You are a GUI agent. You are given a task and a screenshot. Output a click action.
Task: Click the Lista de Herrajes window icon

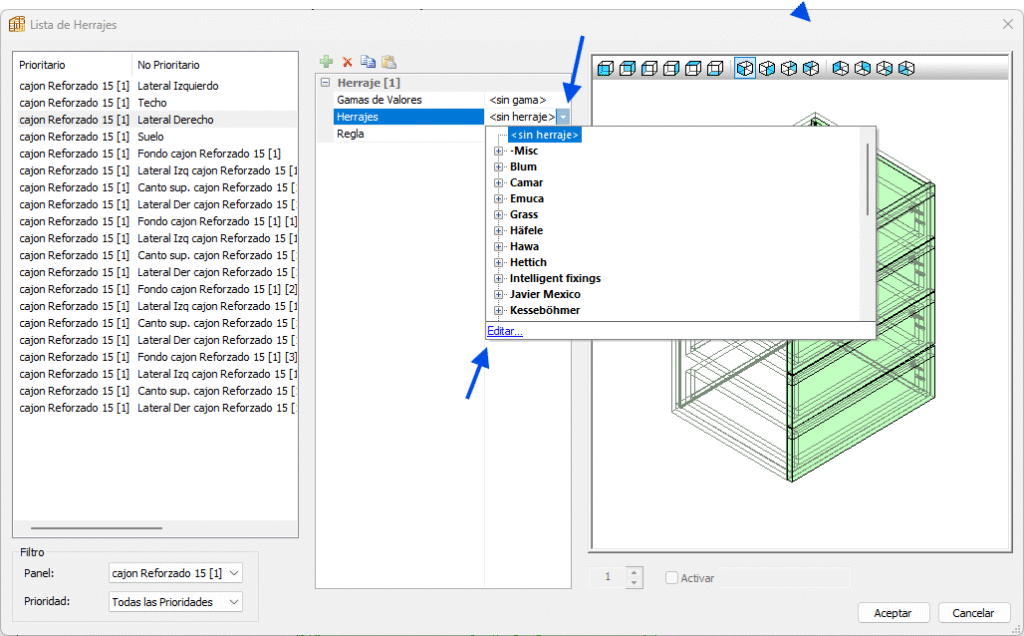[17, 23]
